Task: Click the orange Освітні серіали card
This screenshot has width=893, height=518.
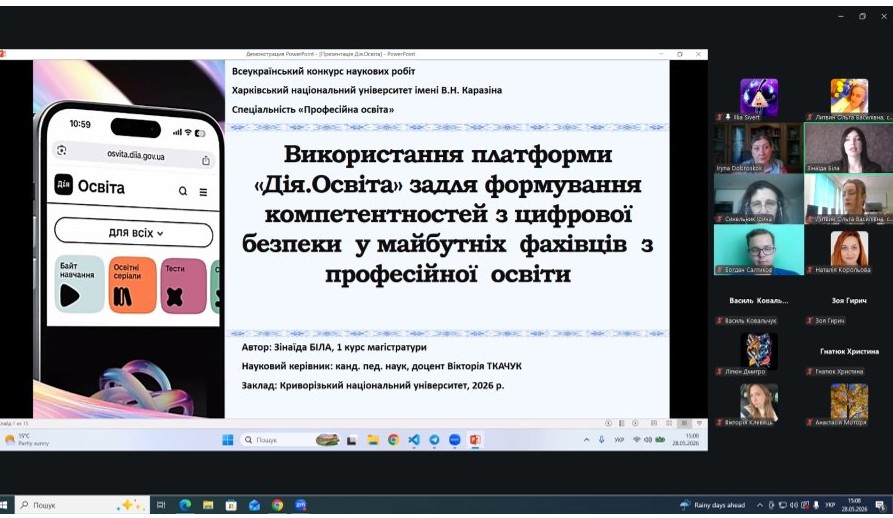Action: [x=132, y=285]
